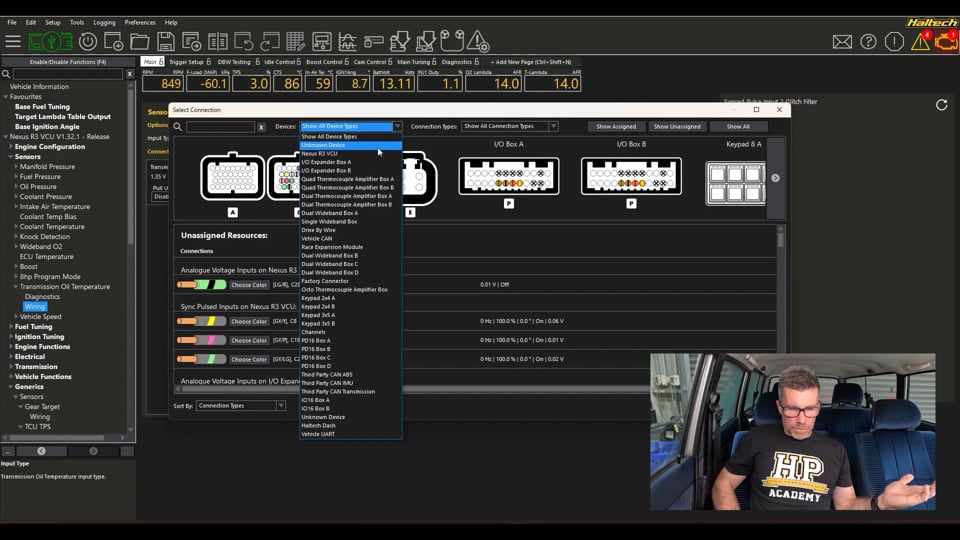
Task: Open a map file via the folder icon
Action: 140,42
